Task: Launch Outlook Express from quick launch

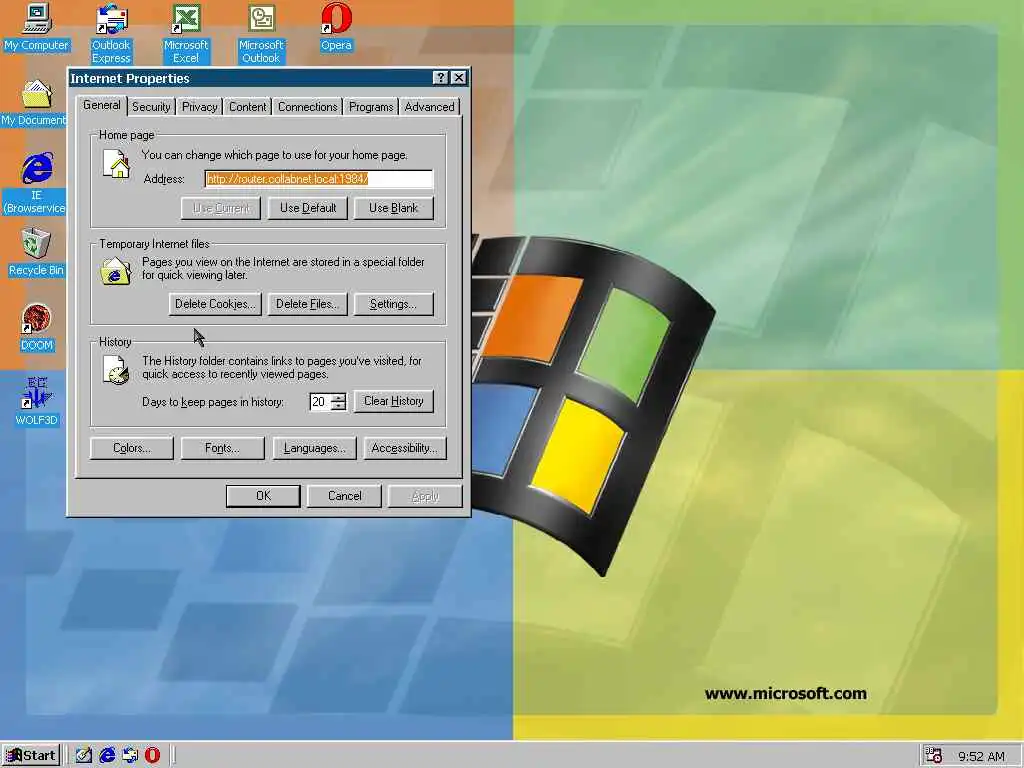Action: point(130,755)
